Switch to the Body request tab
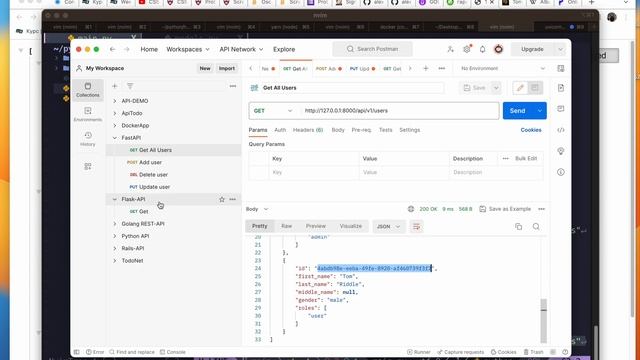Image resolution: width=640 pixels, height=360 pixels. point(338,130)
